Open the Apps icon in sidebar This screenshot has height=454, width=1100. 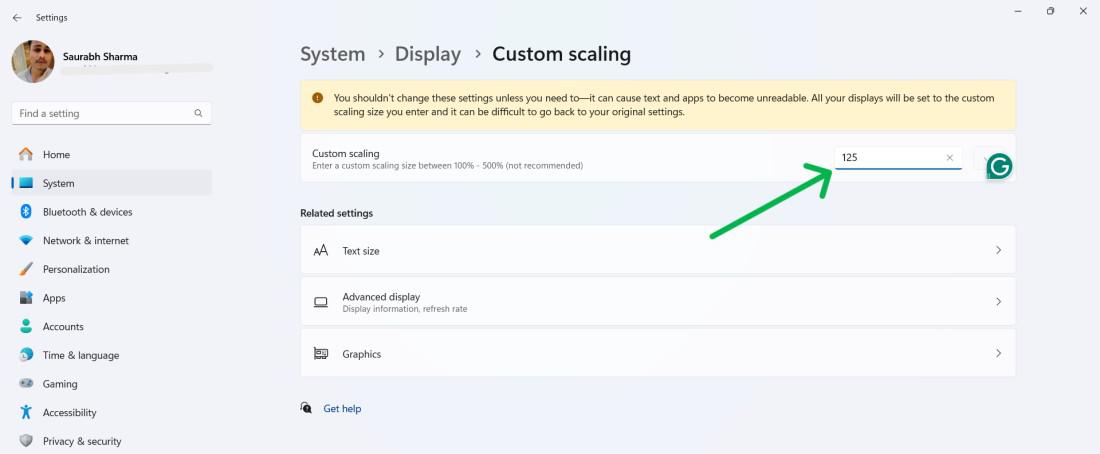click(26, 298)
